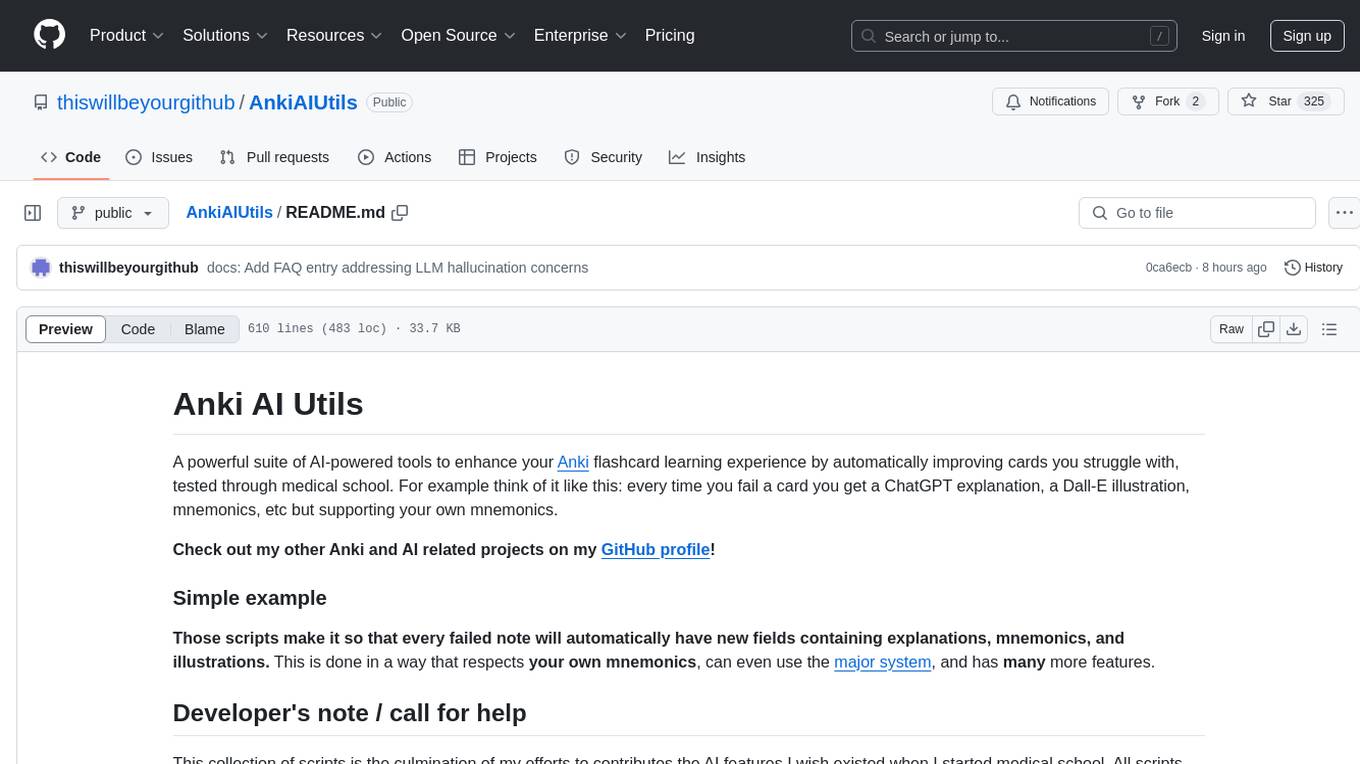
Task: Click the star count 325
Action: 1314,101
